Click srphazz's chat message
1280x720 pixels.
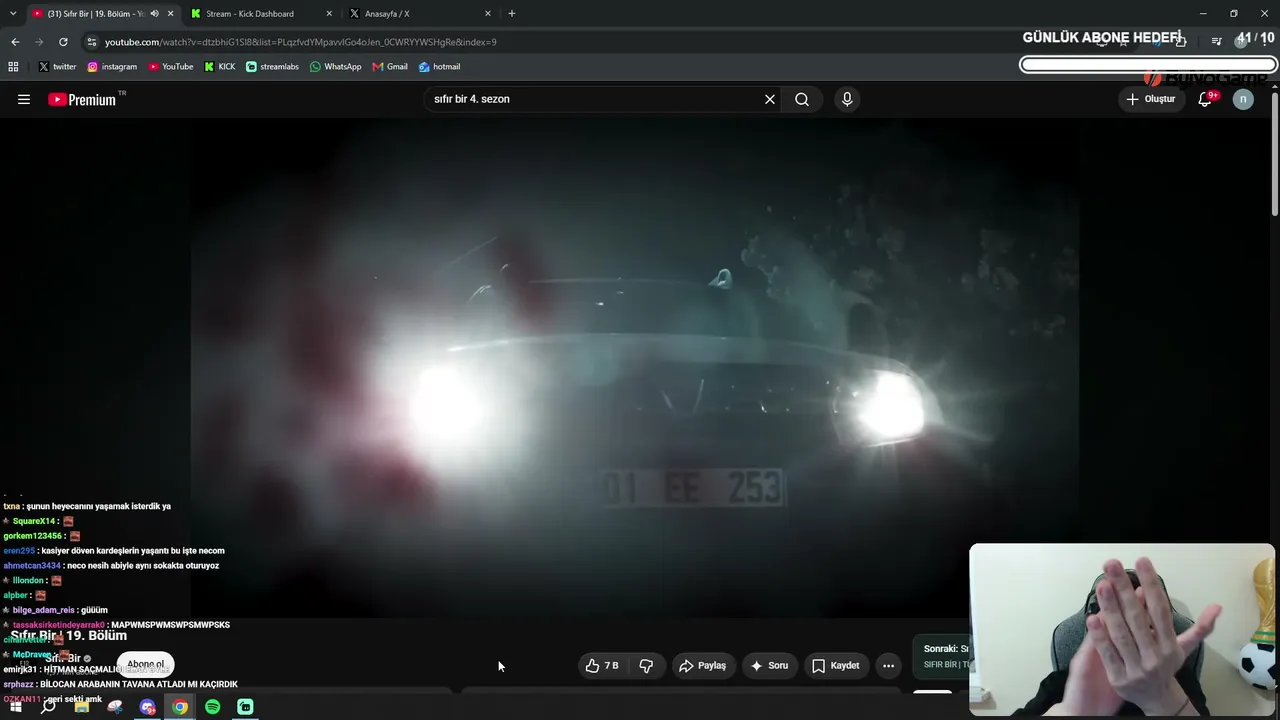[120, 685]
